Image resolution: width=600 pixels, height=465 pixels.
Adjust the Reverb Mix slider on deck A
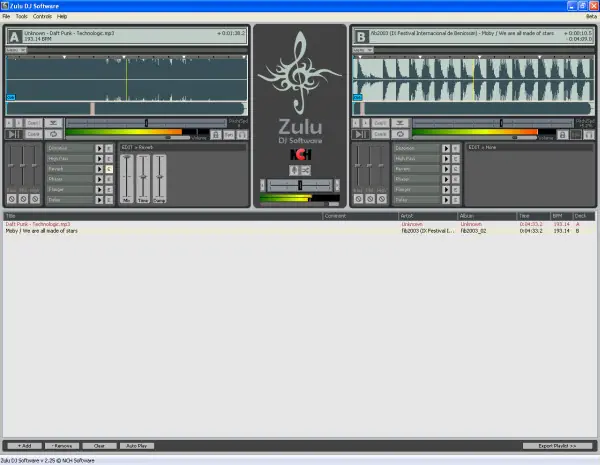click(x=127, y=178)
